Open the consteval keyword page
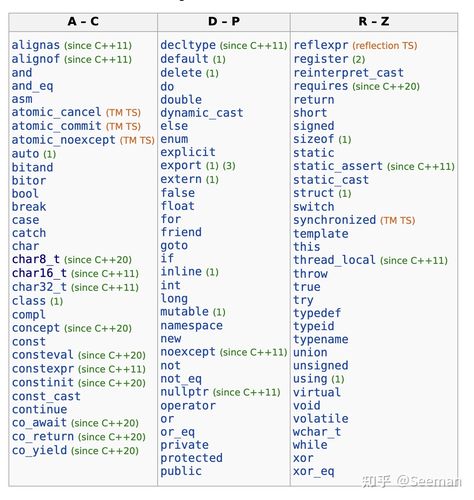 pos(43,355)
